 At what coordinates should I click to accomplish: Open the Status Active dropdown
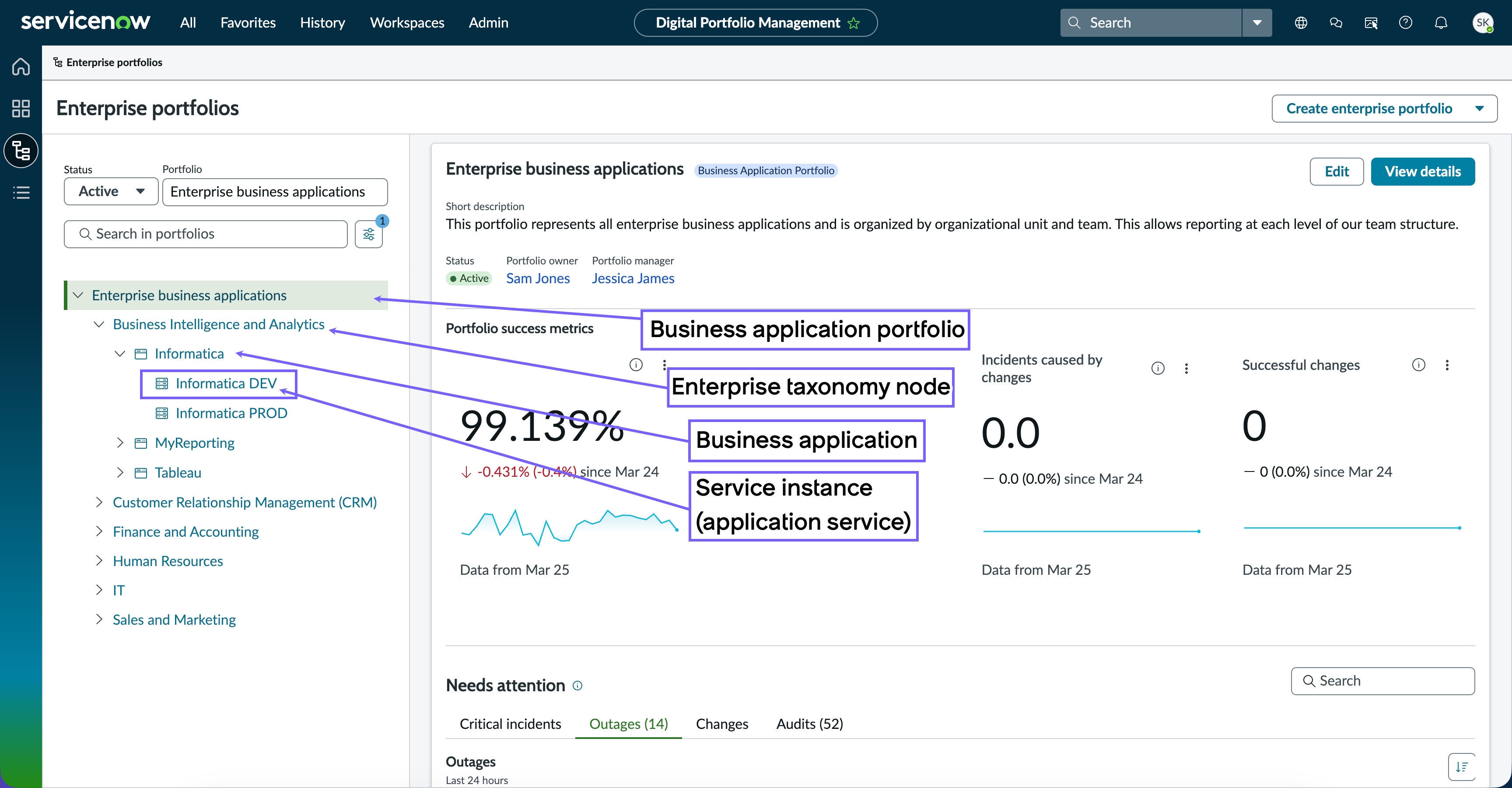point(111,191)
